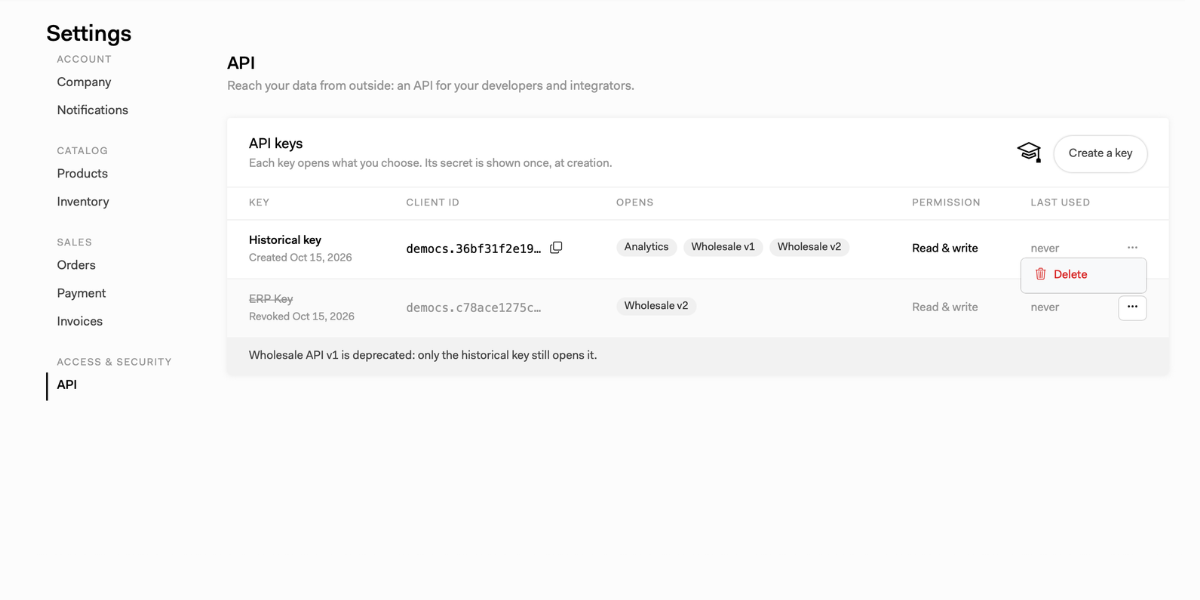Open the Inventory settings page

[83, 202]
